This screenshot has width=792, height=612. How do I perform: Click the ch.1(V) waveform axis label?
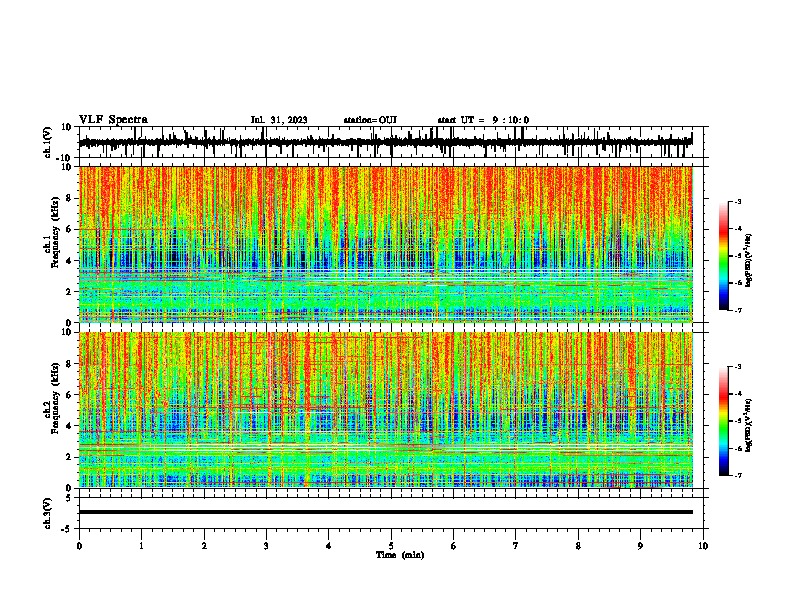click(48, 142)
